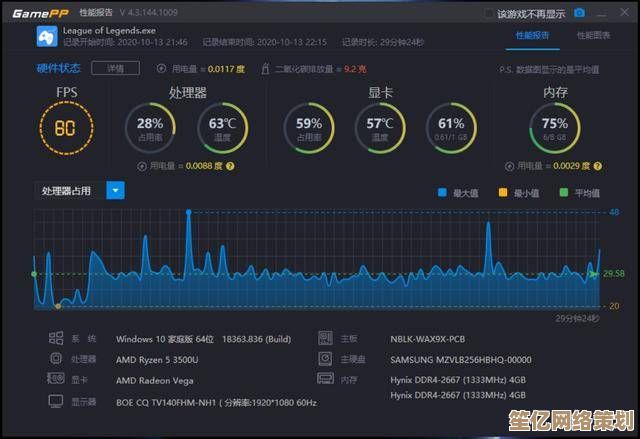This screenshot has height=439, width=640.
Task: Toggle the blue 最大值 legend swatch
Action: pos(442,193)
